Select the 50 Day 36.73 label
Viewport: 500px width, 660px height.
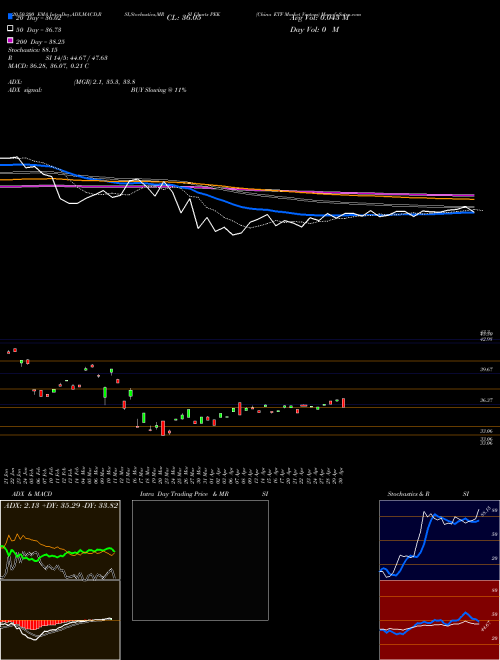point(39,29)
